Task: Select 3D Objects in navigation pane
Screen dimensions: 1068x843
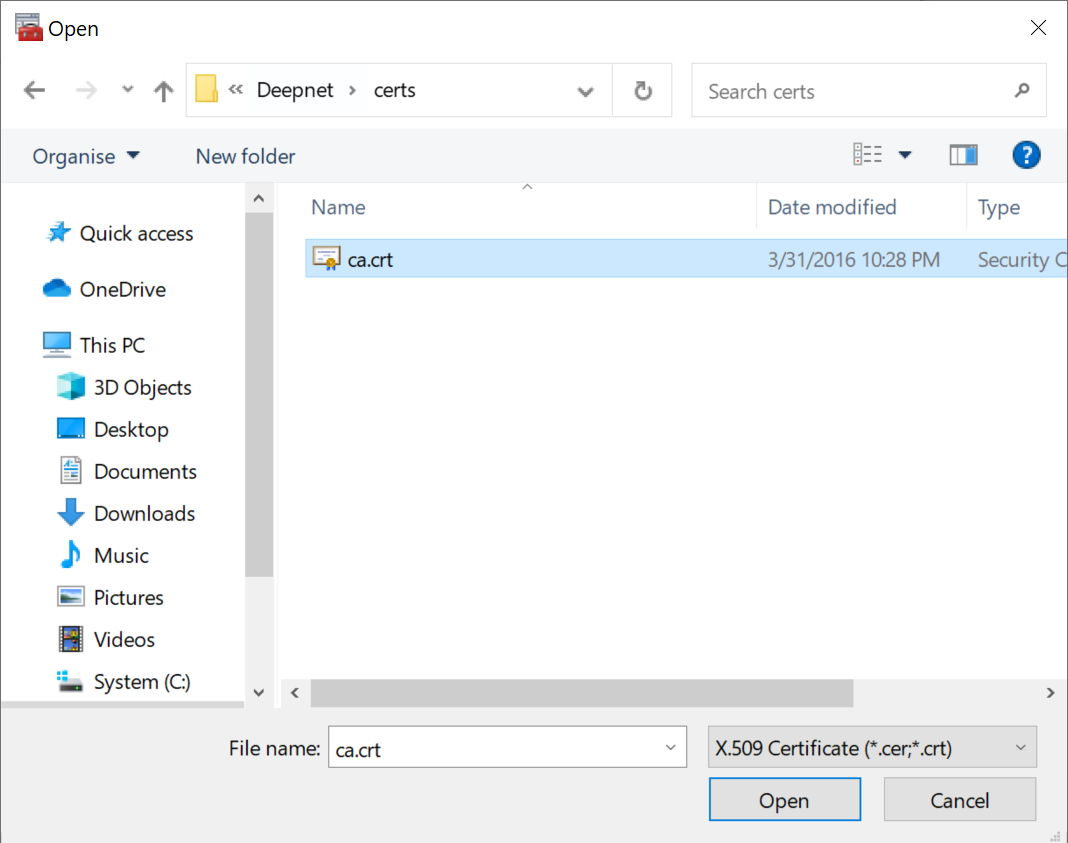Action: [142, 387]
